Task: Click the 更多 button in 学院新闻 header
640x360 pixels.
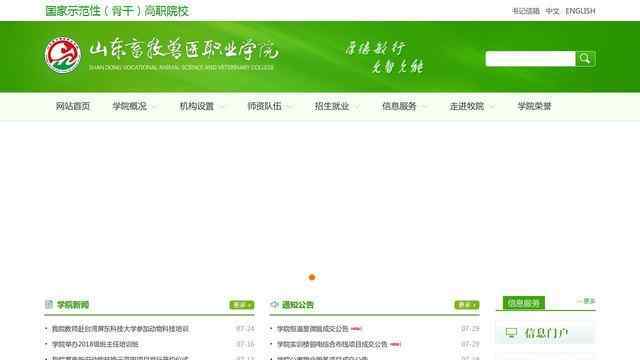Action: click(x=242, y=305)
